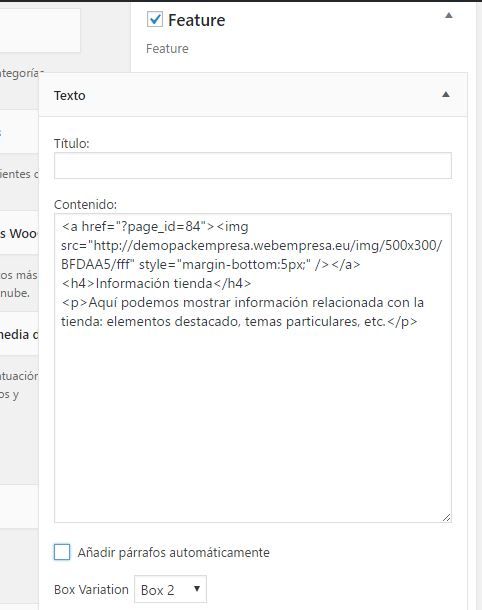482x610 pixels.
Task: Enable Añadir párrafos automáticamente checkbox
Action: click(x=62, y=552)
